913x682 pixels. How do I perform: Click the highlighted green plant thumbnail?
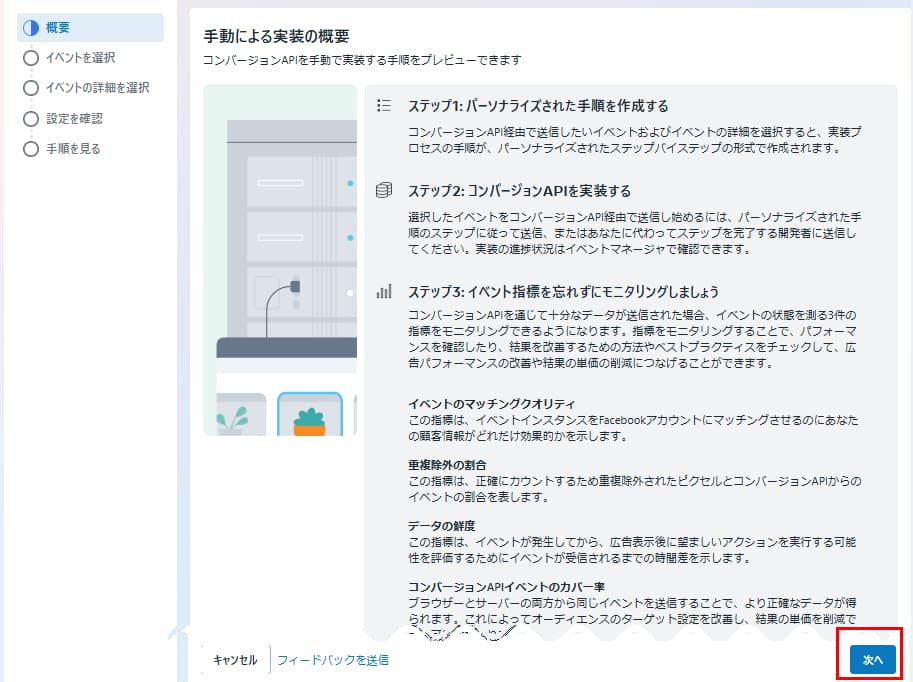coord(310,414)
